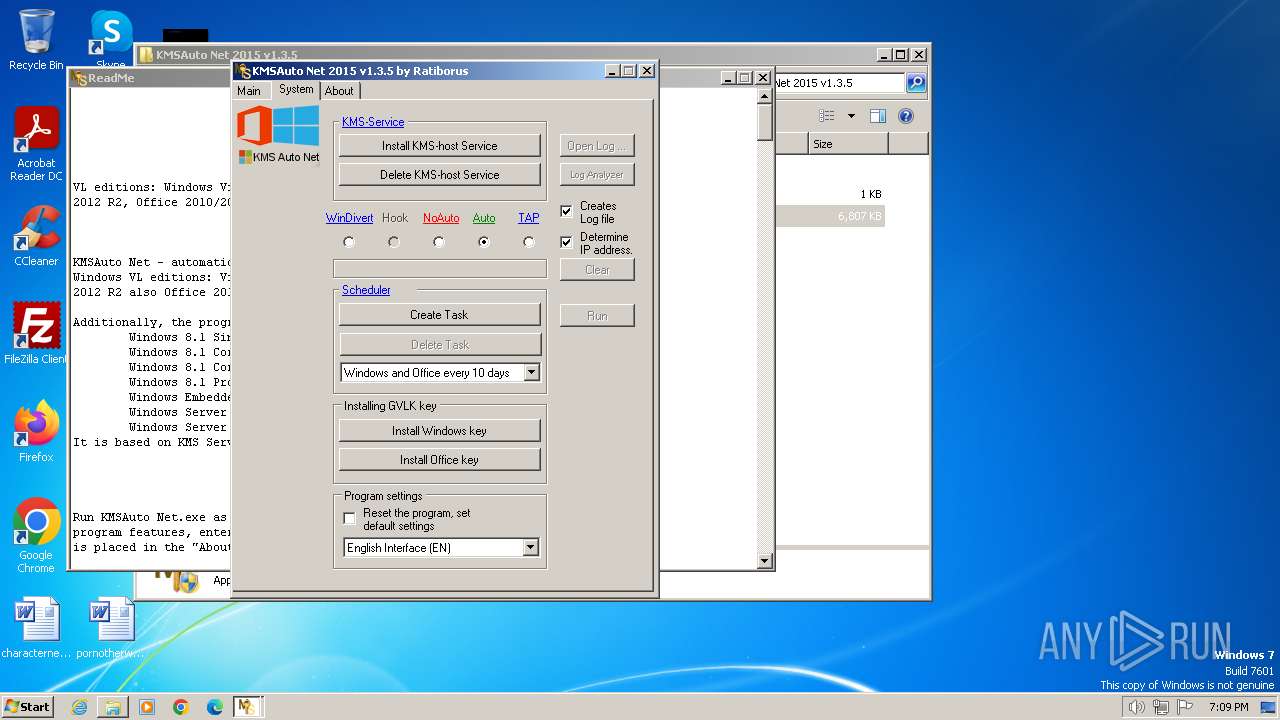Select the NoAuto radio button
Screen dimensions: 1280x720
pos(439,242)
